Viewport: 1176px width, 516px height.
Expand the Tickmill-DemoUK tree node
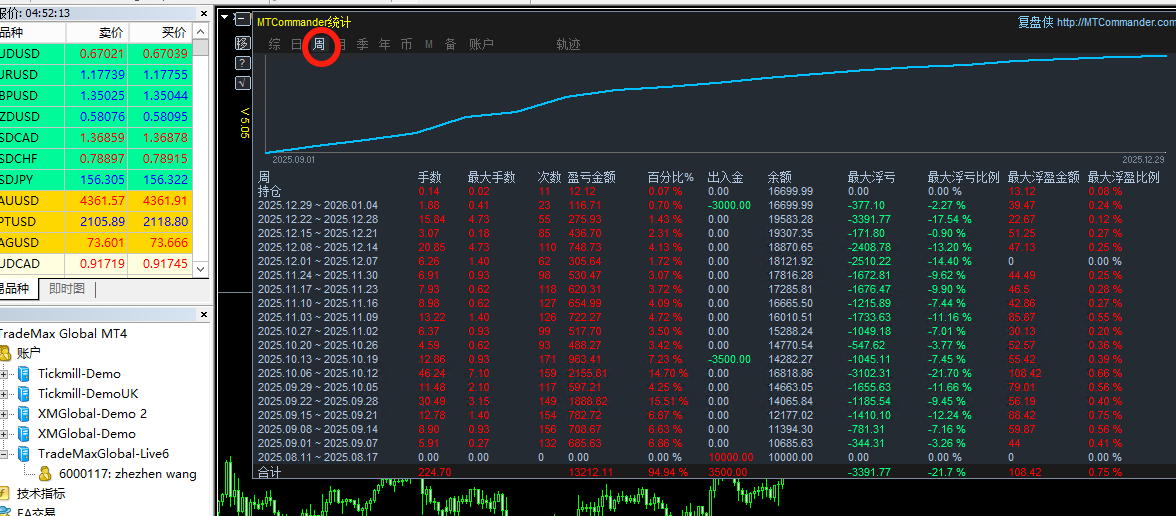coord(4,394)
